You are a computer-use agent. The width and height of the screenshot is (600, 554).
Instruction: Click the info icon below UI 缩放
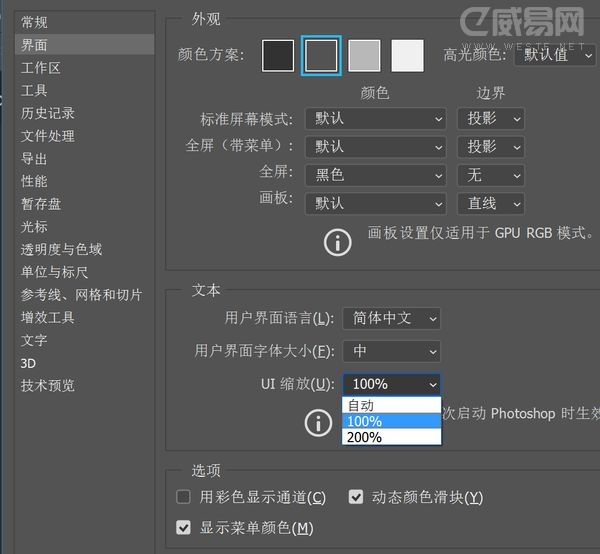[x=318, y=423]
